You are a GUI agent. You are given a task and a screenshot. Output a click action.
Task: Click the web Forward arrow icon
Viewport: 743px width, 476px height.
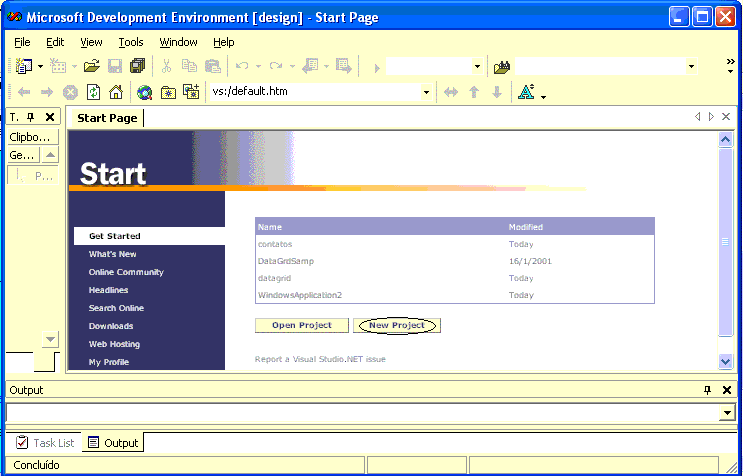[x=46, y=92]
